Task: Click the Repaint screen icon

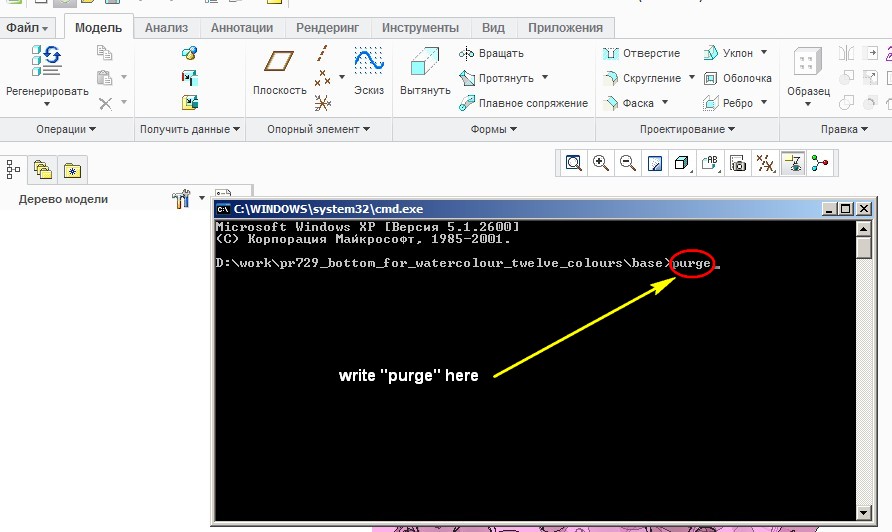Action: 655,164
